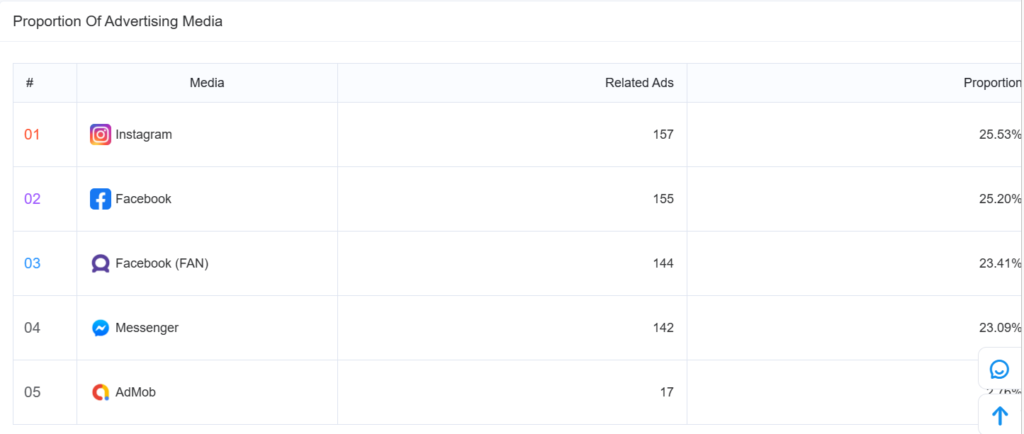Click AdMob's related ads count 17
This screenshot has width=1024, height=434.
[x=667, y=392]
